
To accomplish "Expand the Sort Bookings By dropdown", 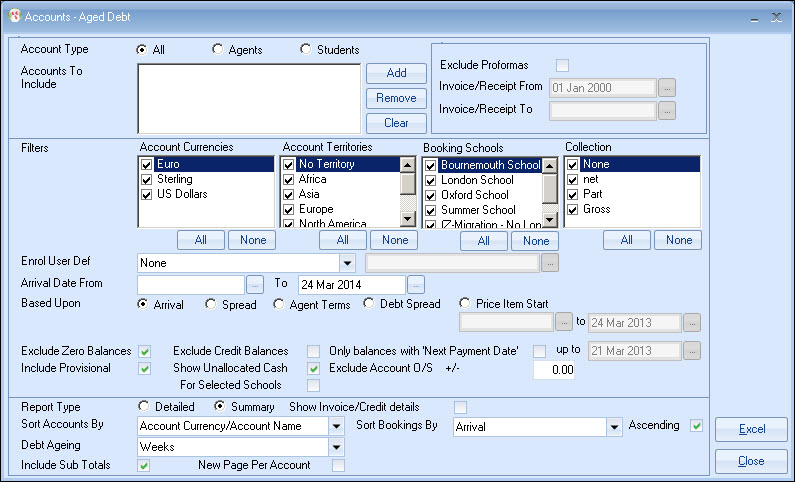I will click(x=614, y=427).
